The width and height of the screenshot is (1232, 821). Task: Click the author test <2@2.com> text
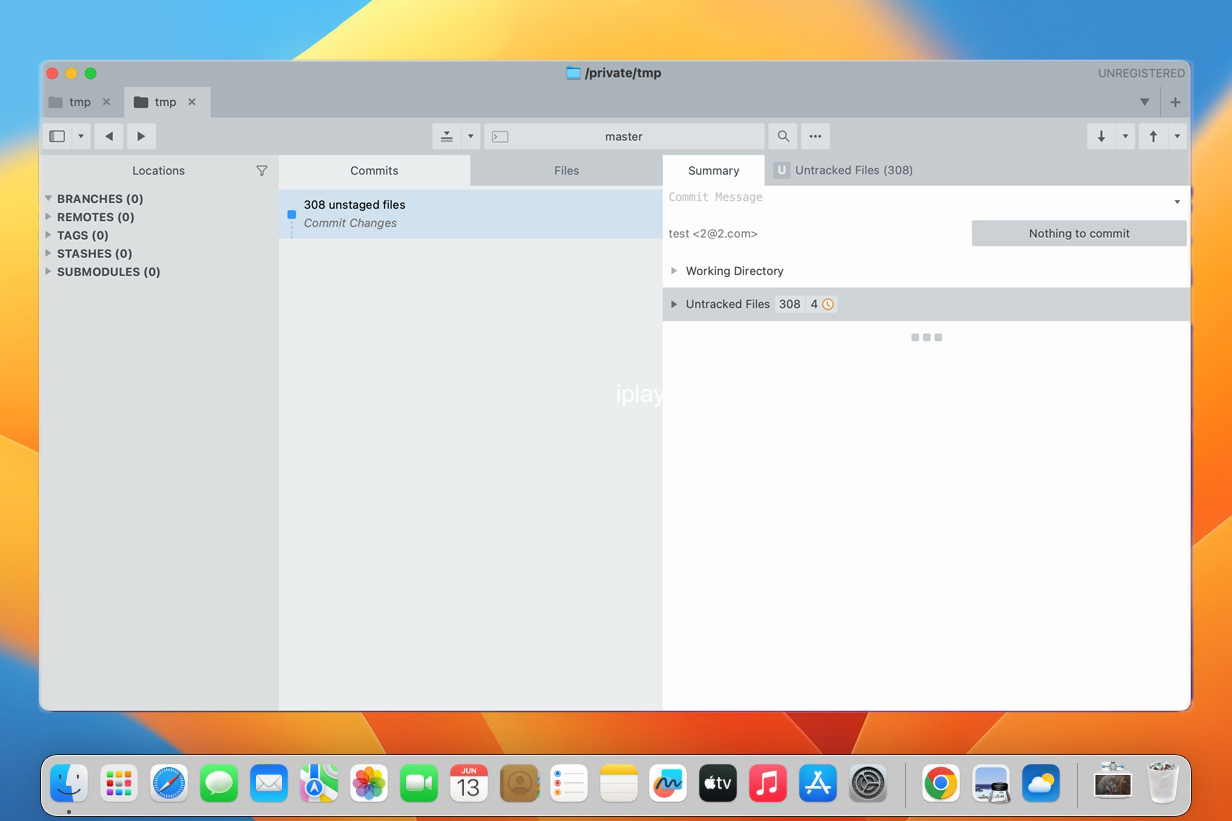point(713,234)
